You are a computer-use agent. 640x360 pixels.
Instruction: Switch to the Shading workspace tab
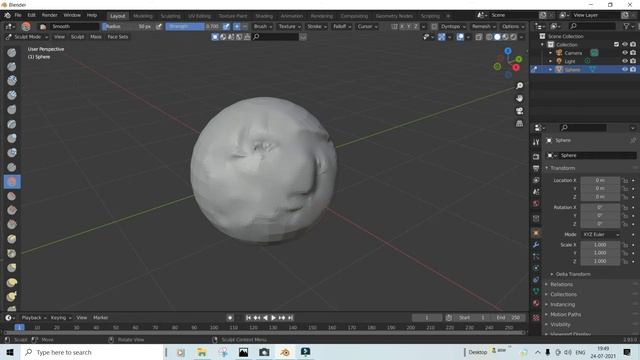264,16
